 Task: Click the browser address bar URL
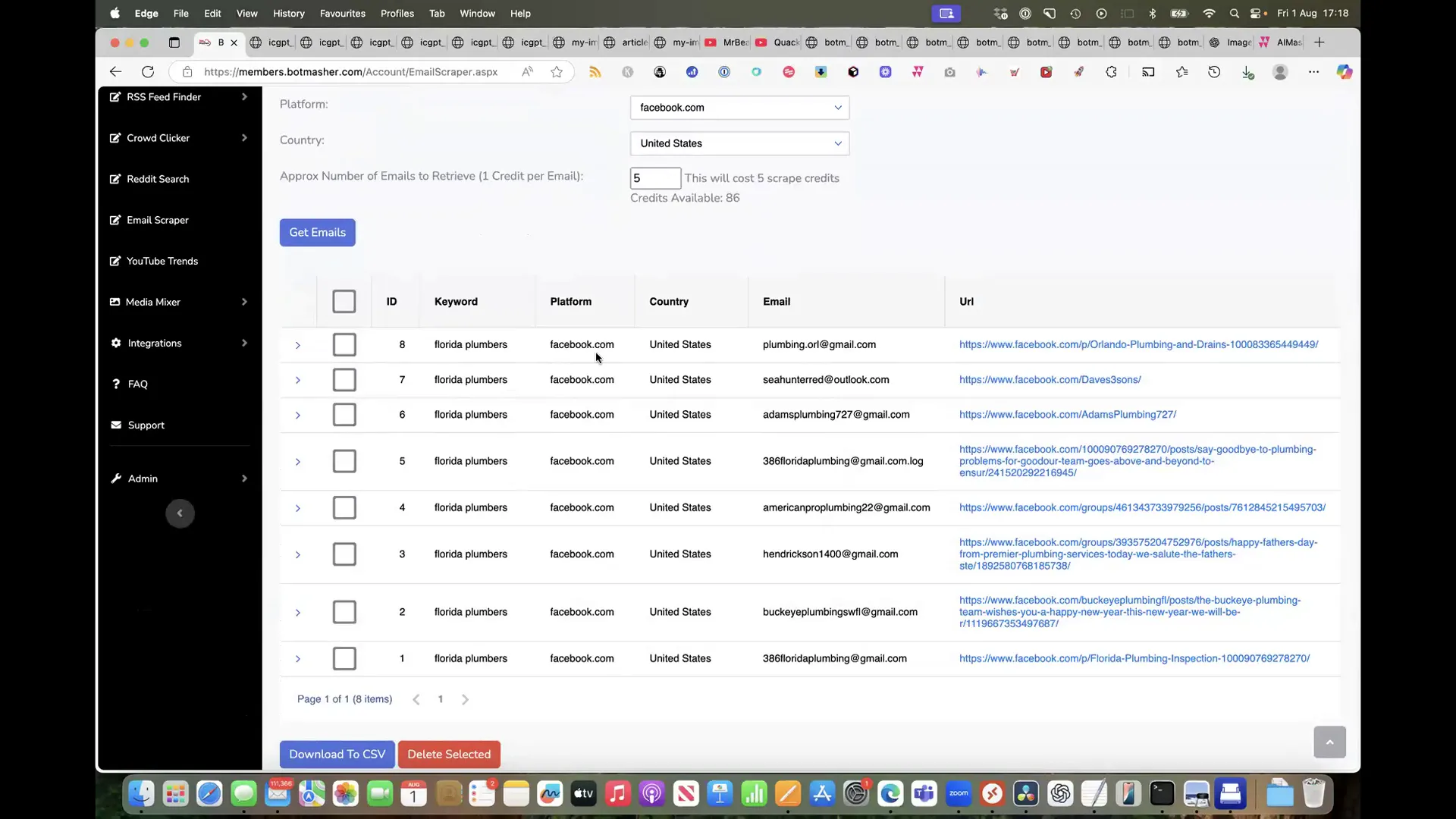[350, 72]
